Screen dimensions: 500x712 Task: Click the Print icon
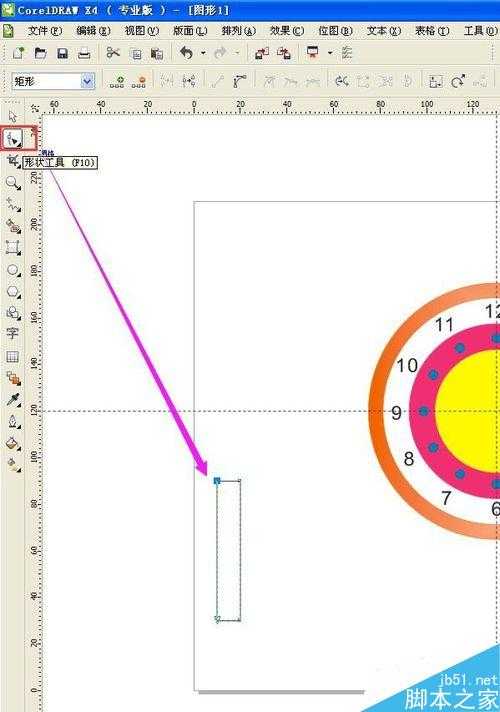tap(84, 54)
